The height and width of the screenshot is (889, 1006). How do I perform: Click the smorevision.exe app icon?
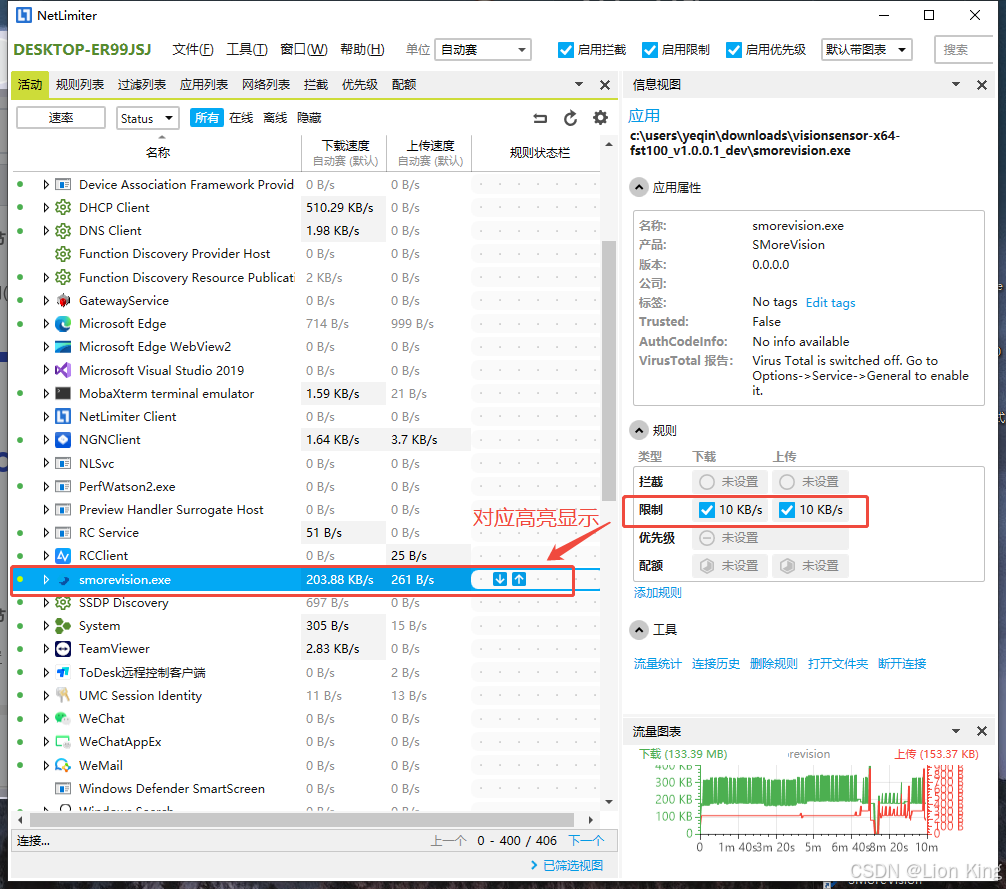point(63,580)
